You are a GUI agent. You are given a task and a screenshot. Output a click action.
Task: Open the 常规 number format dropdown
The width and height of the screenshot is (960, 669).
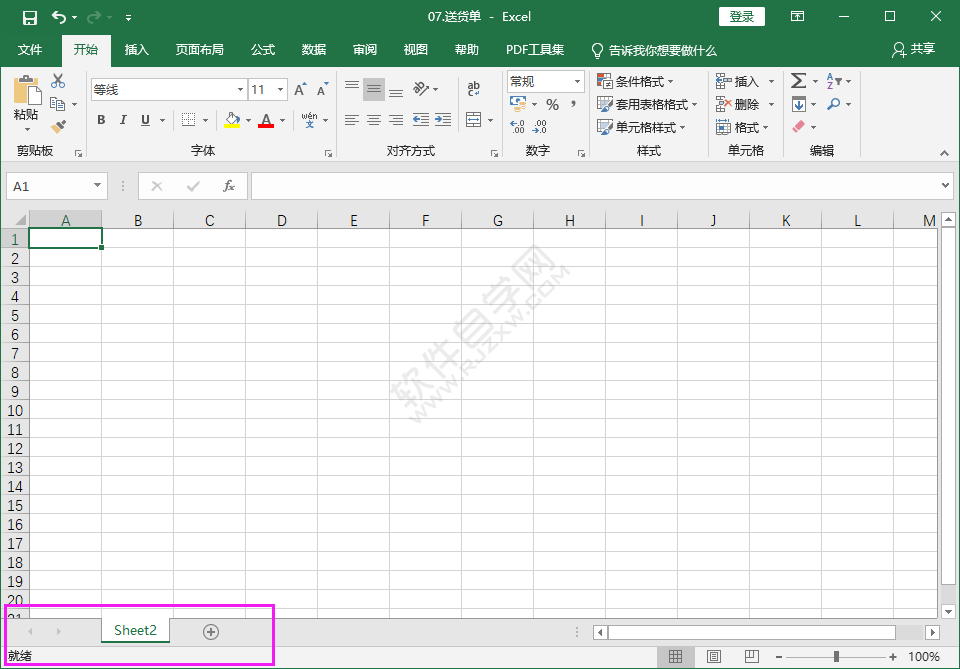(576, 81)
